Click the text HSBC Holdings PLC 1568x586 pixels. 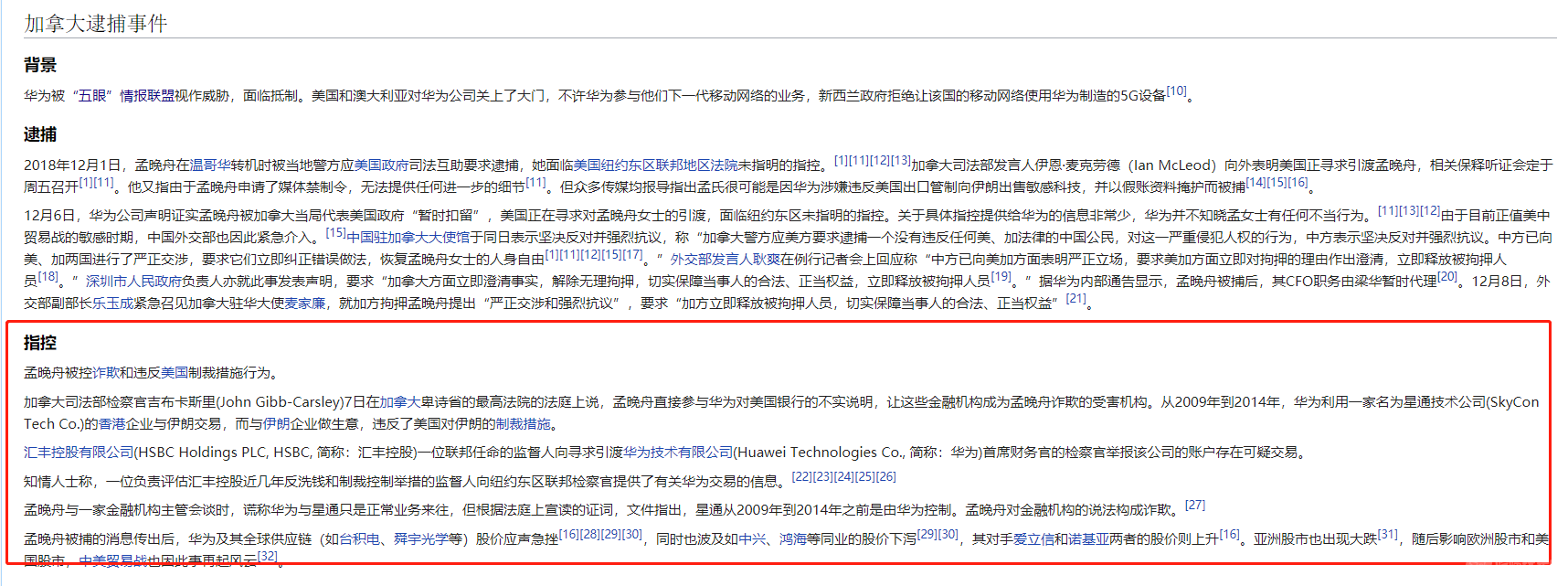(205, 453)
